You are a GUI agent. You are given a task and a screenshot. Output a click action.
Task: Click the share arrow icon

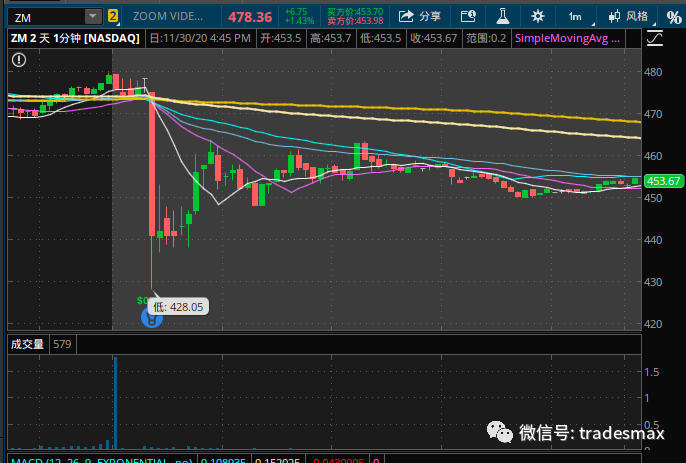click(x=406, y=17)
